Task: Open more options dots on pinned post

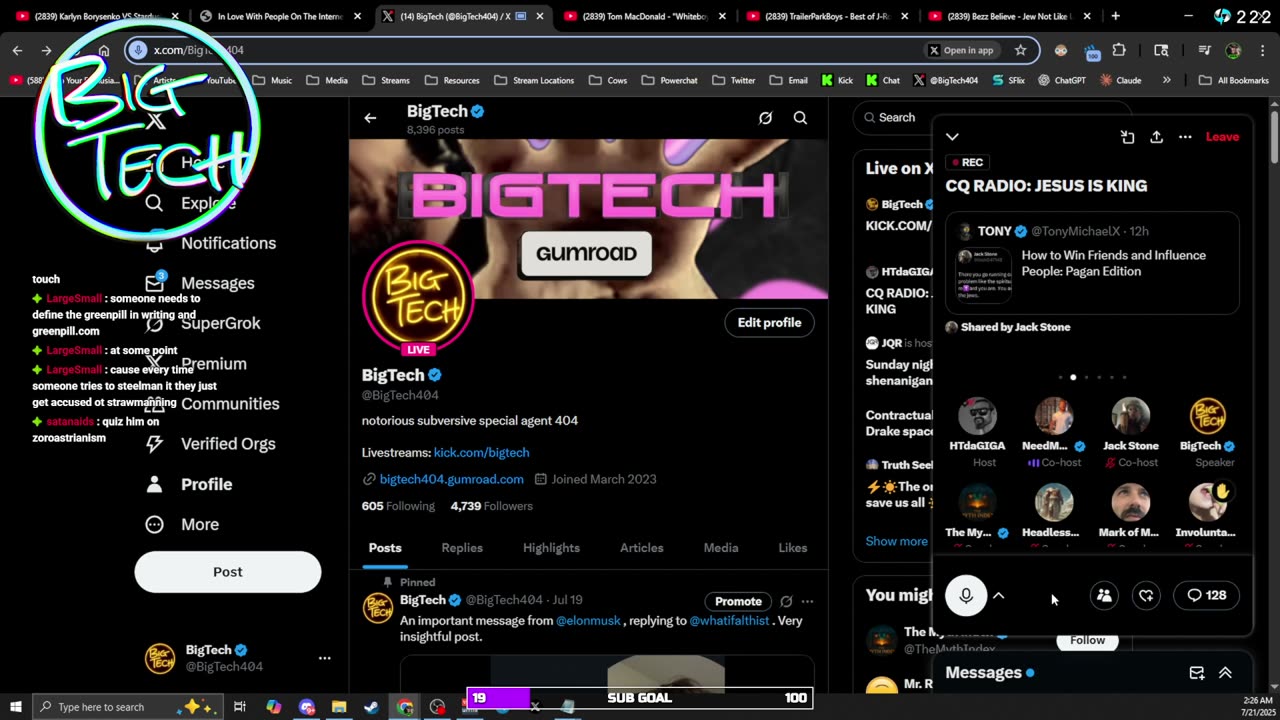Action: tap(807, 601)
